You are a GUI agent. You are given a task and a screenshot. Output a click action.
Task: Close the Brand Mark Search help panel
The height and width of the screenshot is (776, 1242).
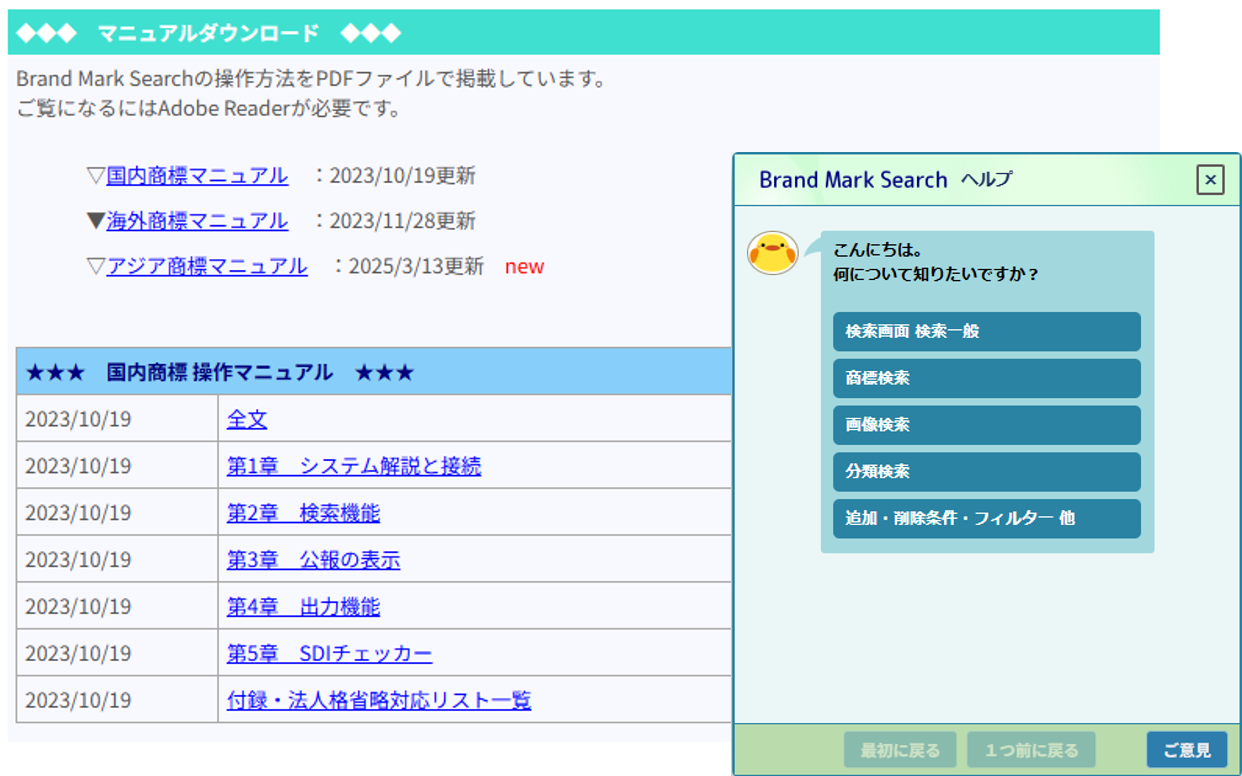click(1210, 180)
